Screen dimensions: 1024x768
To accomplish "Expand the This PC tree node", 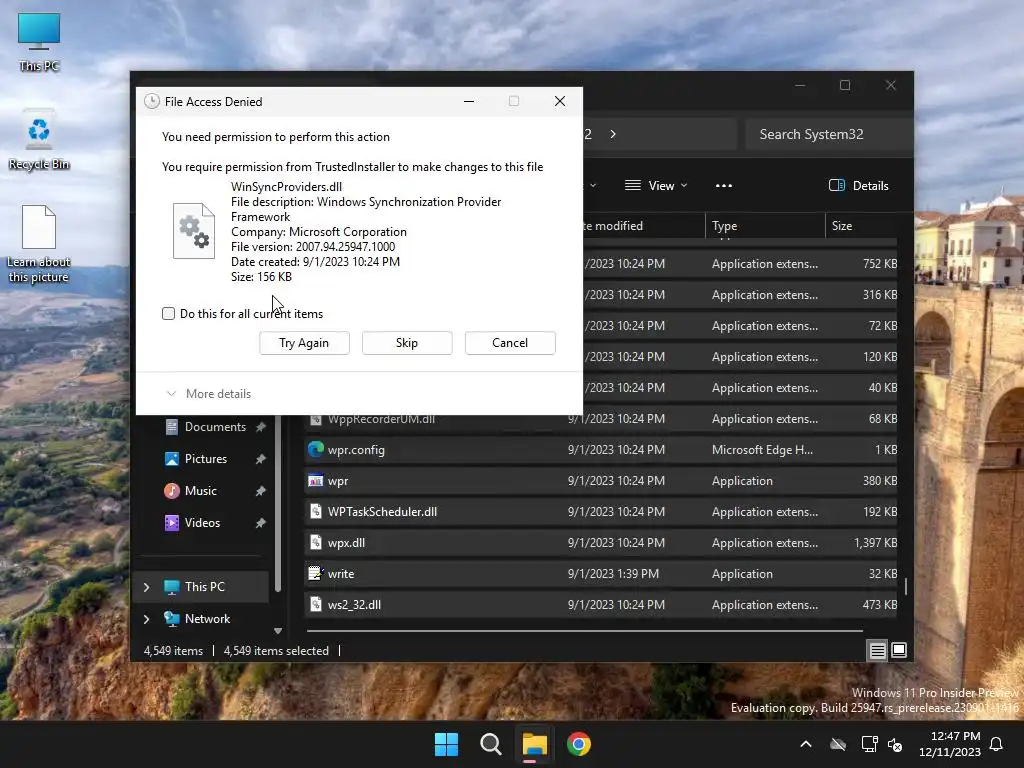I will (x=146, y=587).
